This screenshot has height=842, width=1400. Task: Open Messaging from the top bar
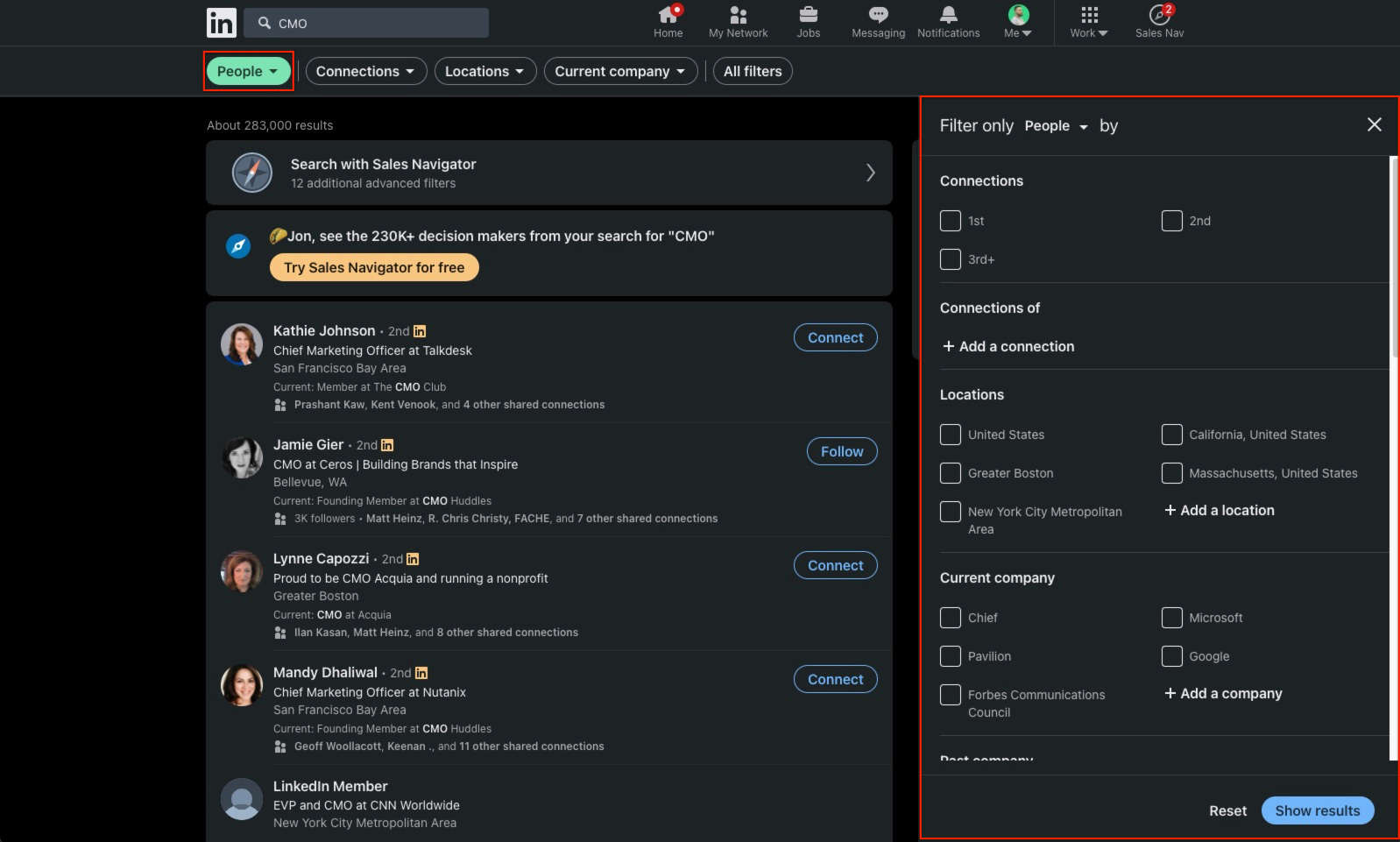coord(878,23)
